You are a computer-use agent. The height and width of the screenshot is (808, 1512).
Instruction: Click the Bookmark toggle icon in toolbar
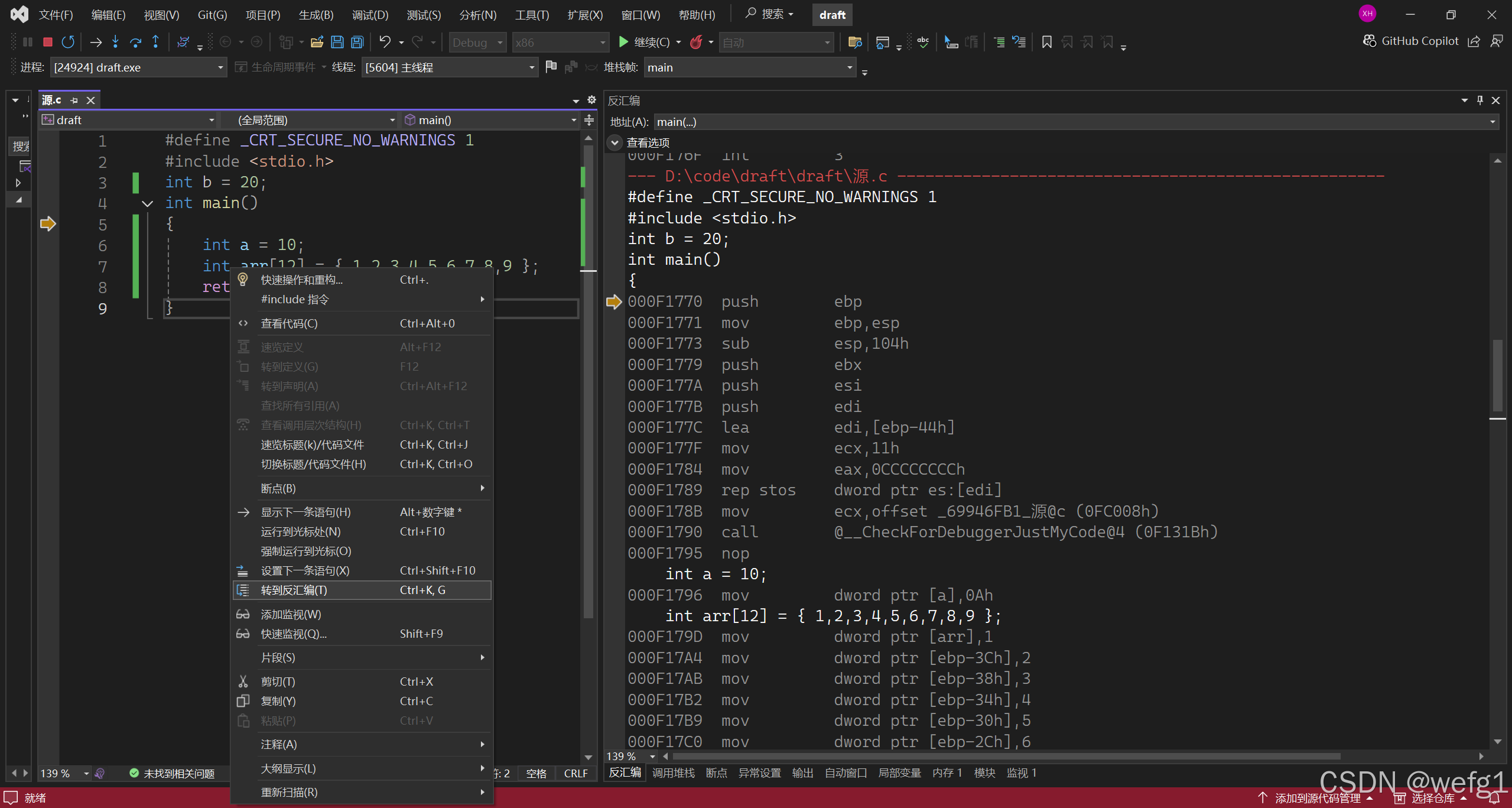1046,42
